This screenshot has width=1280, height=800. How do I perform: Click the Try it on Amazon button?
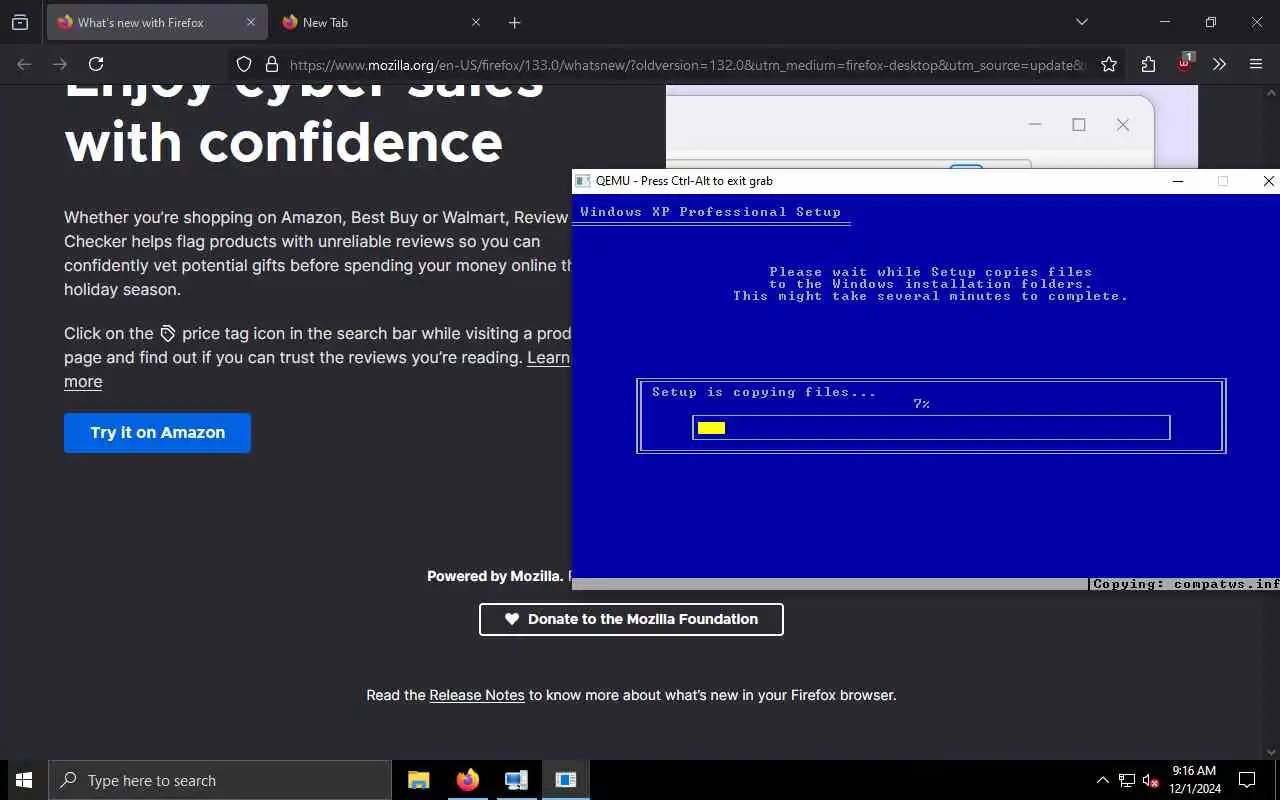[x=157, y=433]
